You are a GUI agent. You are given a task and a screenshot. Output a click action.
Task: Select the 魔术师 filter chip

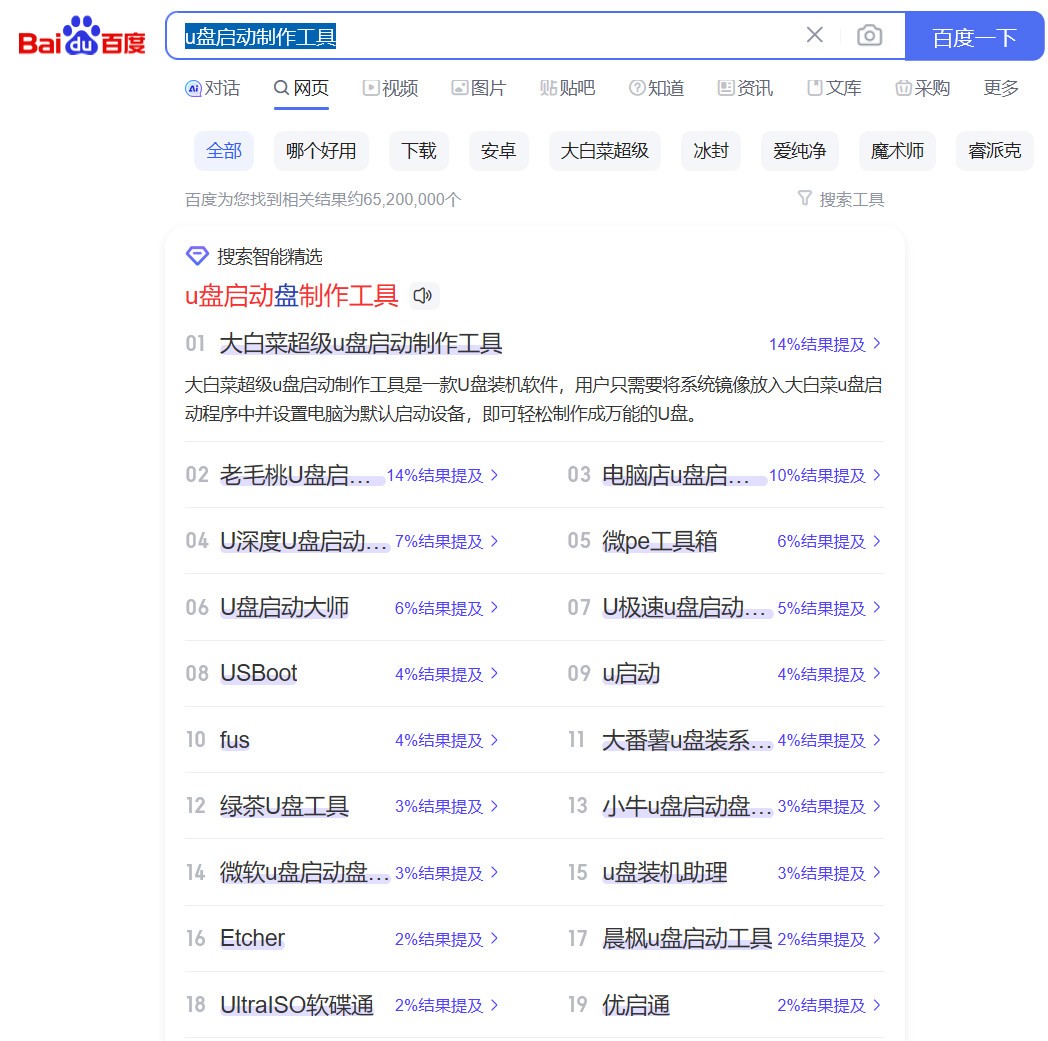click(x=897, y=151)
